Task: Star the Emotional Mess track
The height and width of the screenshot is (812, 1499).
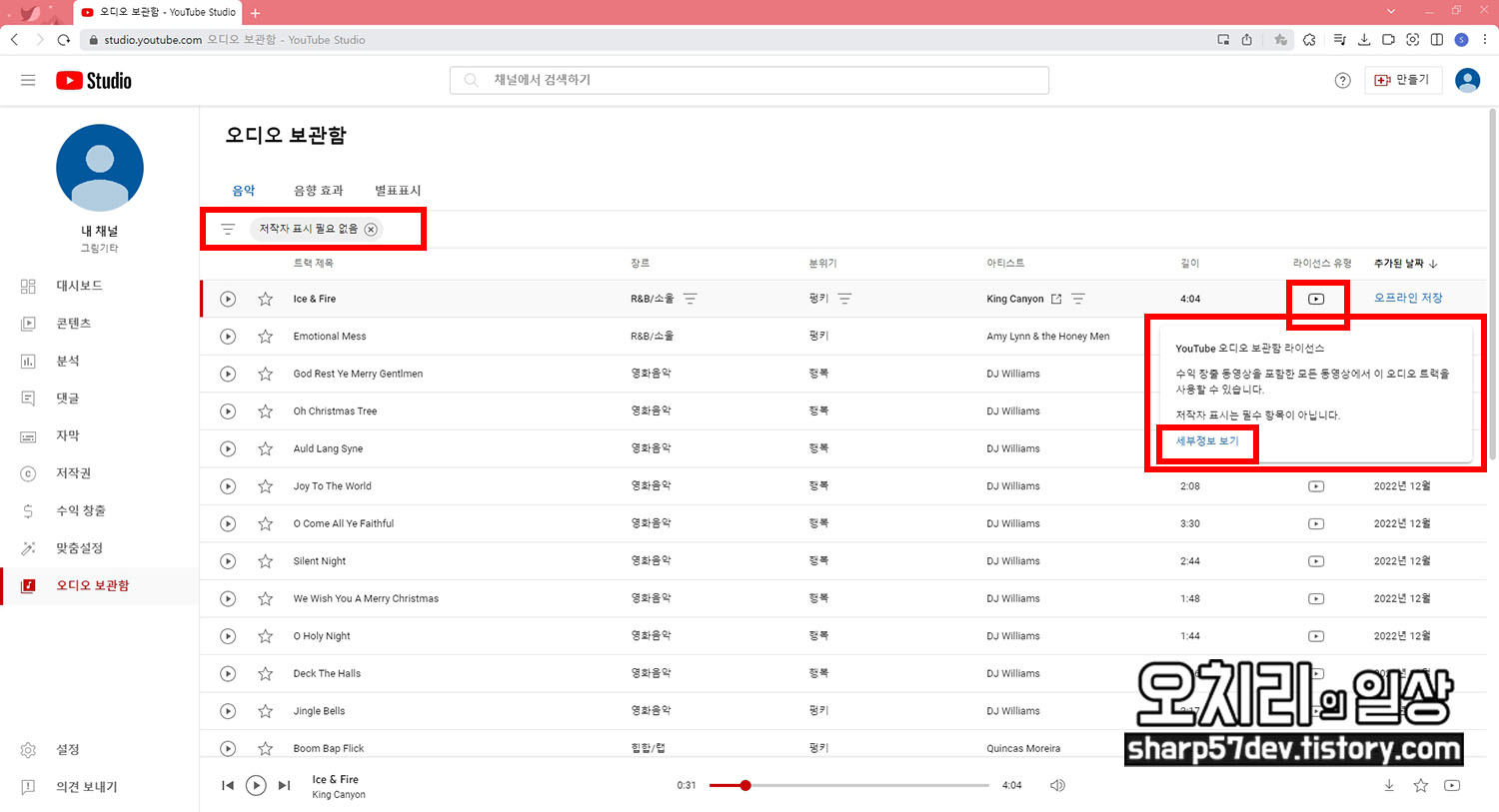Action: [x=265, y=337]
